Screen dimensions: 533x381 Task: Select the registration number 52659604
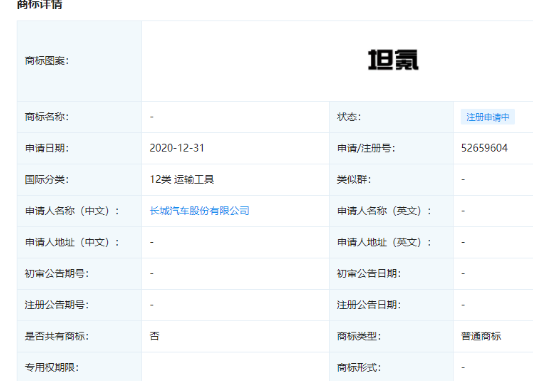[x=484, y=148]
